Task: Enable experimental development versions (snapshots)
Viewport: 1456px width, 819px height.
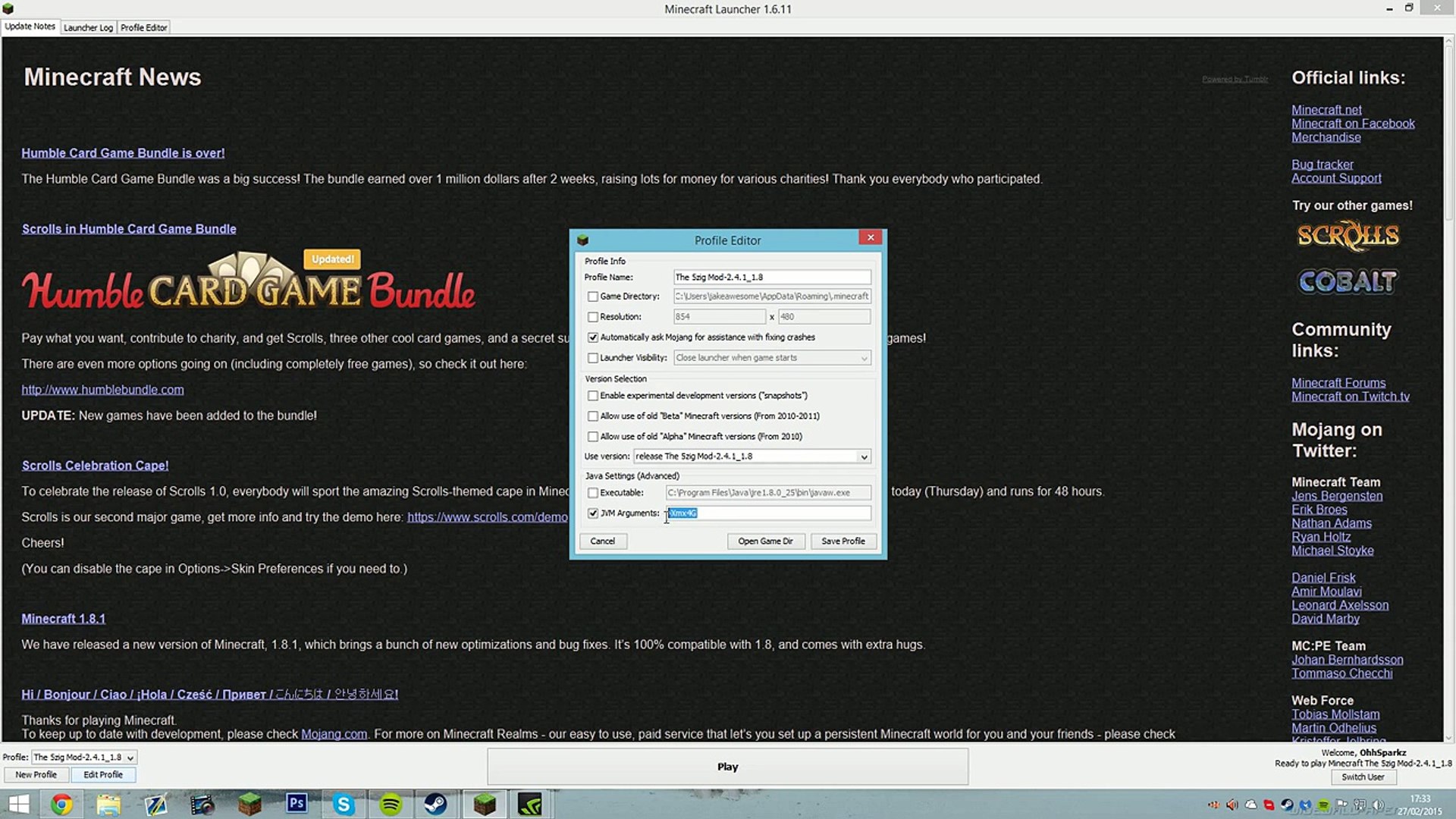Action: pyautogui.click(x=593, y=396)
